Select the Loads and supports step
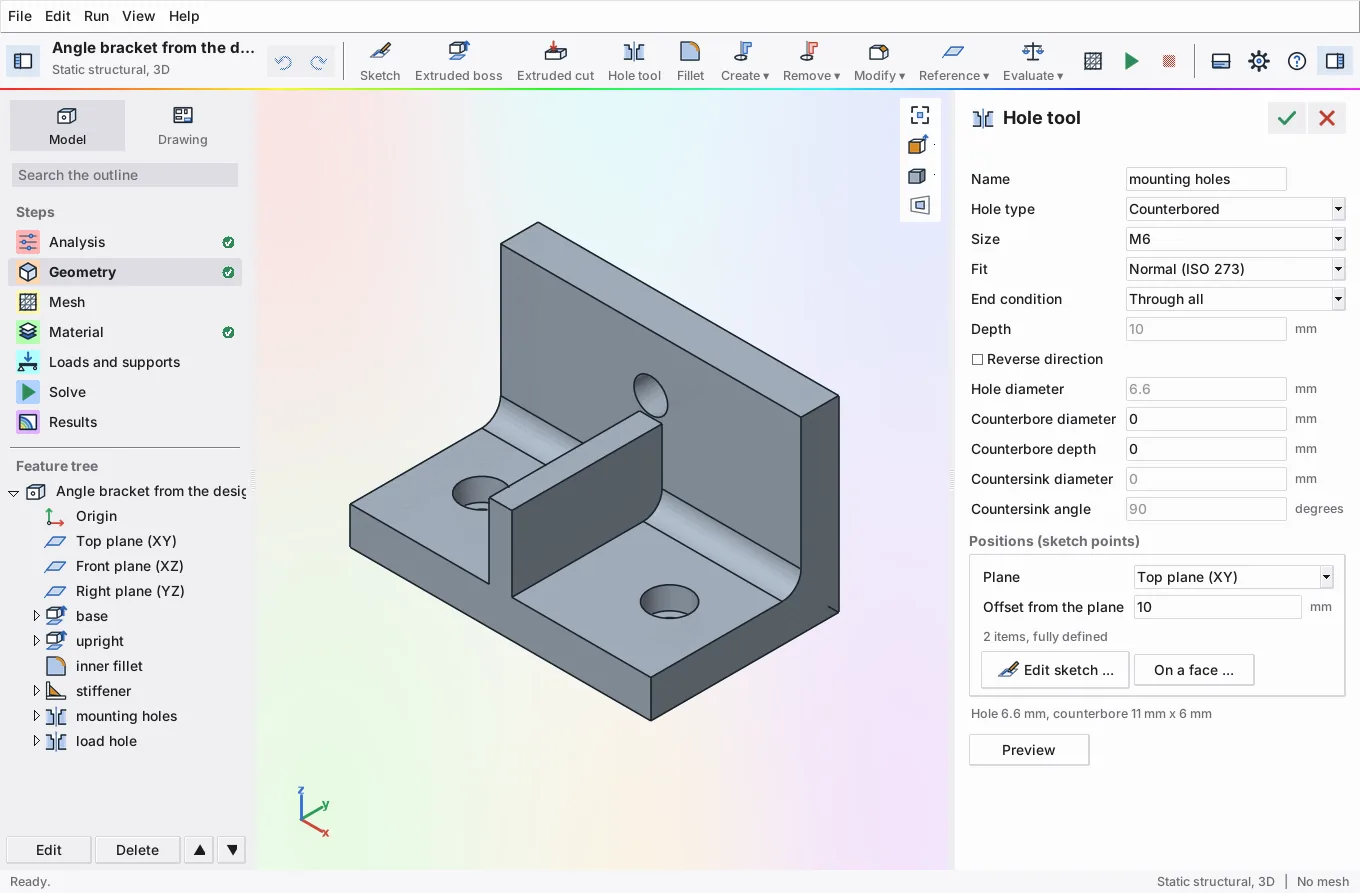The height and width of the screenshot is (893, 1360). click(125, 362)
